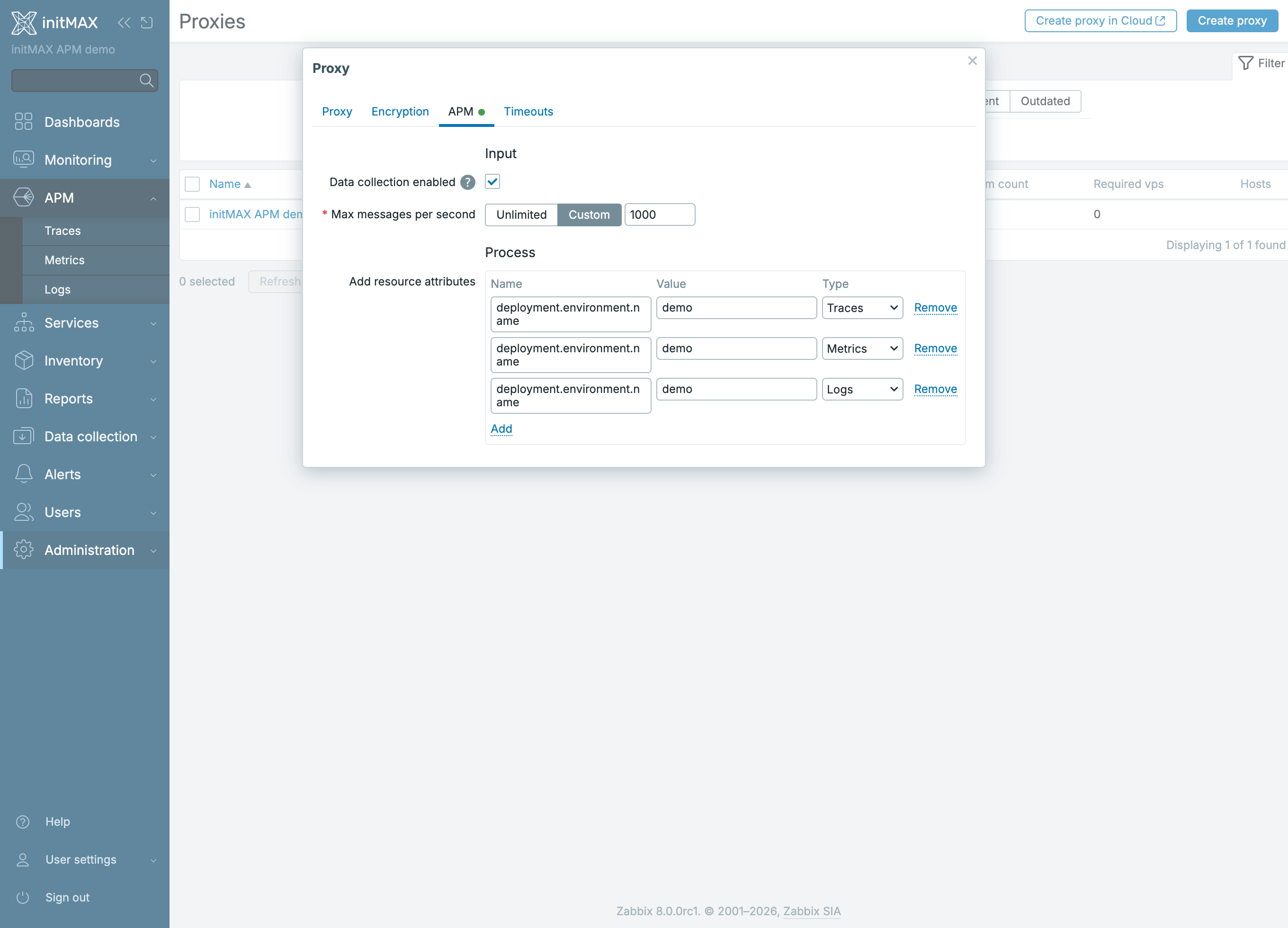The height and width of the screenshot is (928, 1288).
Task: Open the Inventory section icon
Action: click(24, 361)
